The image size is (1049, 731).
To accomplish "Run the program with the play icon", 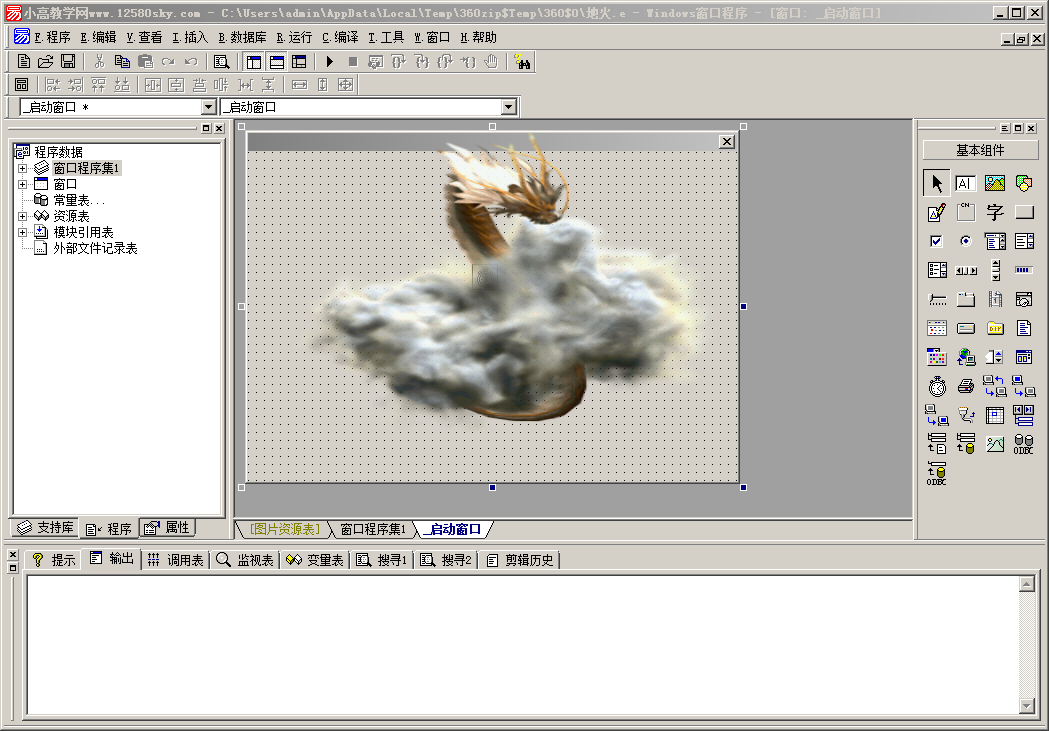I will [330, 62].
